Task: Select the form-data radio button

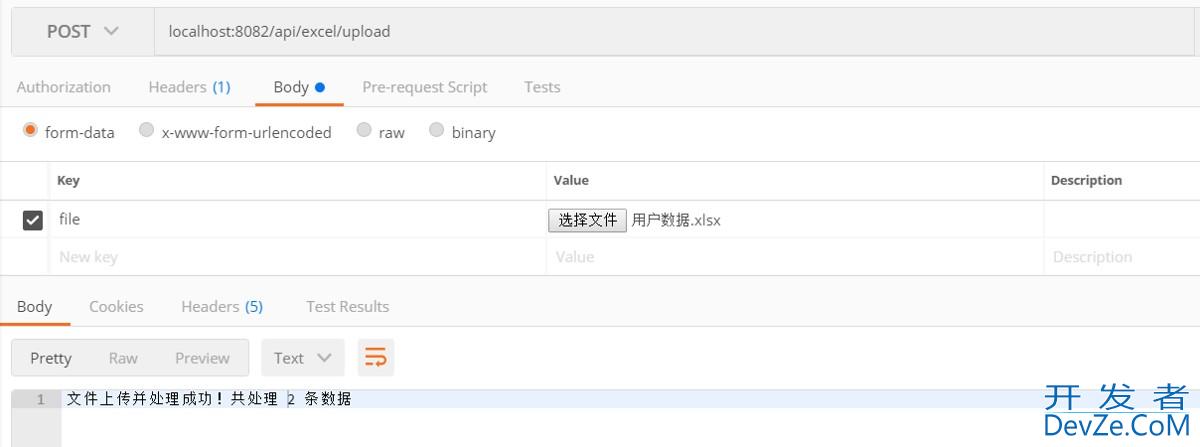Action: [30, 131]
